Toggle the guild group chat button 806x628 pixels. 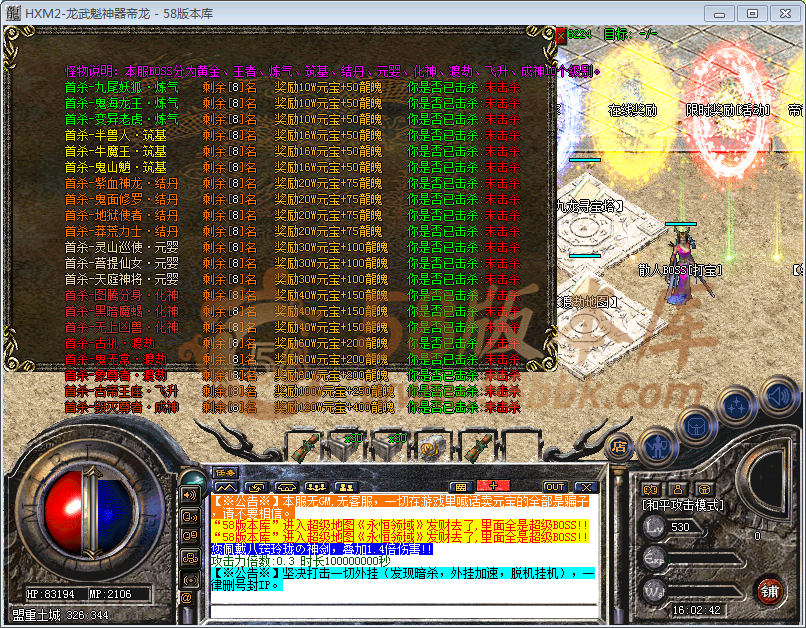point(190,557)
